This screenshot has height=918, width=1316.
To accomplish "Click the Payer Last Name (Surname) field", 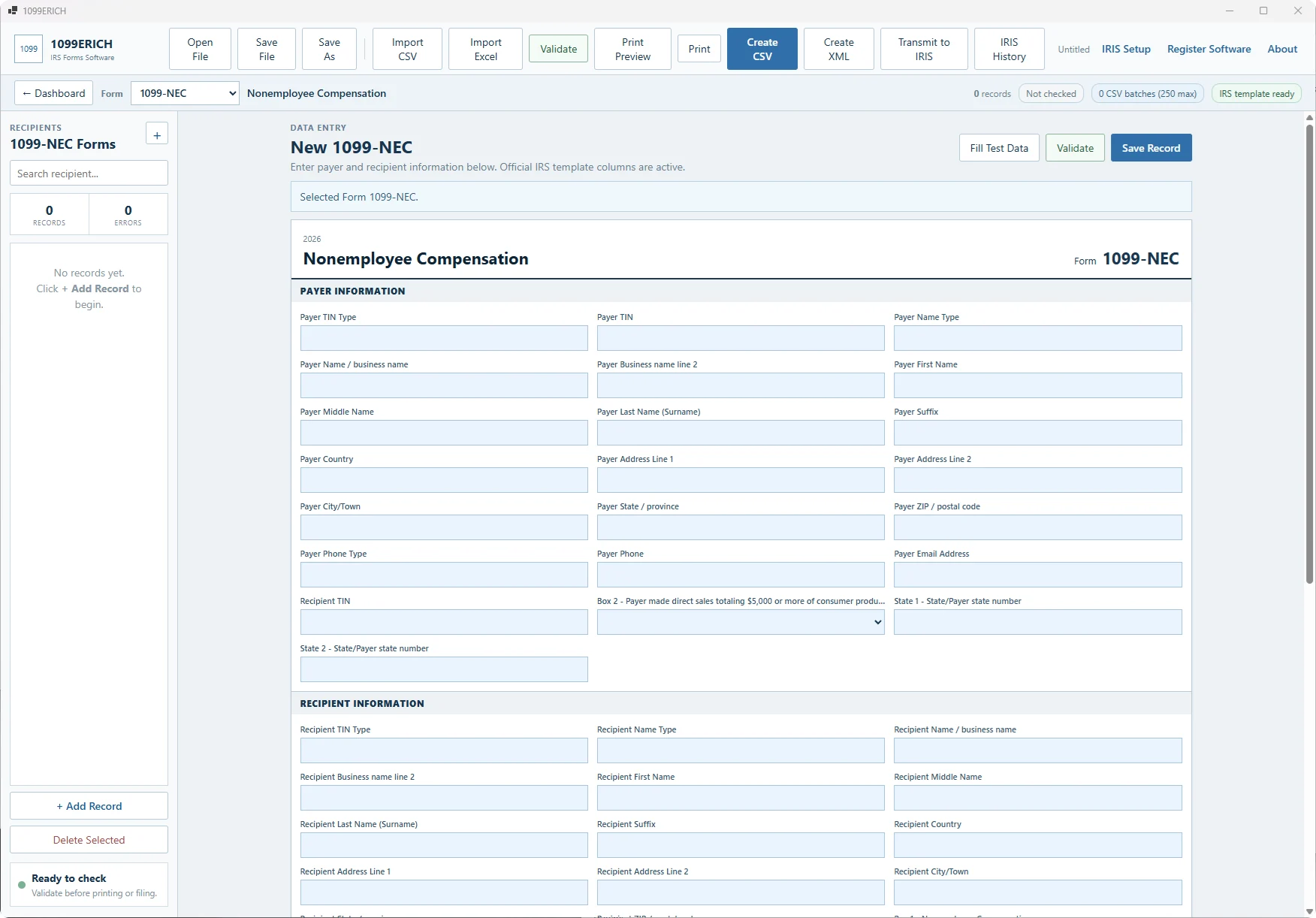I will click(x=741, y=433).
